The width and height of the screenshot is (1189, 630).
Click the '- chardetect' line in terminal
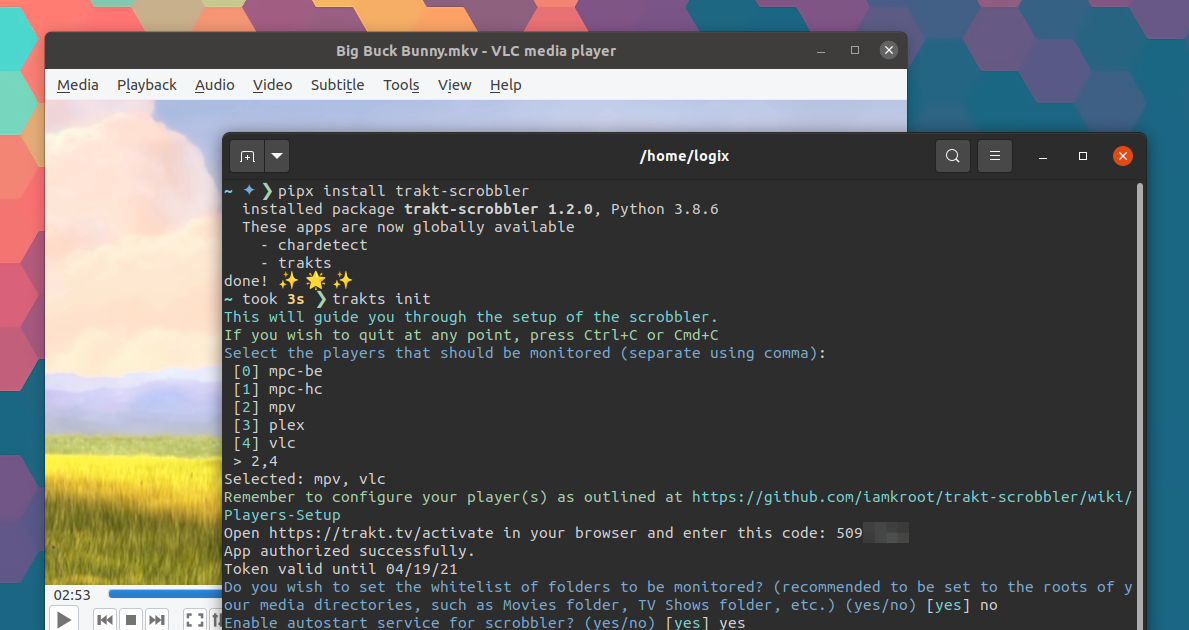click(x=314, y=245)
